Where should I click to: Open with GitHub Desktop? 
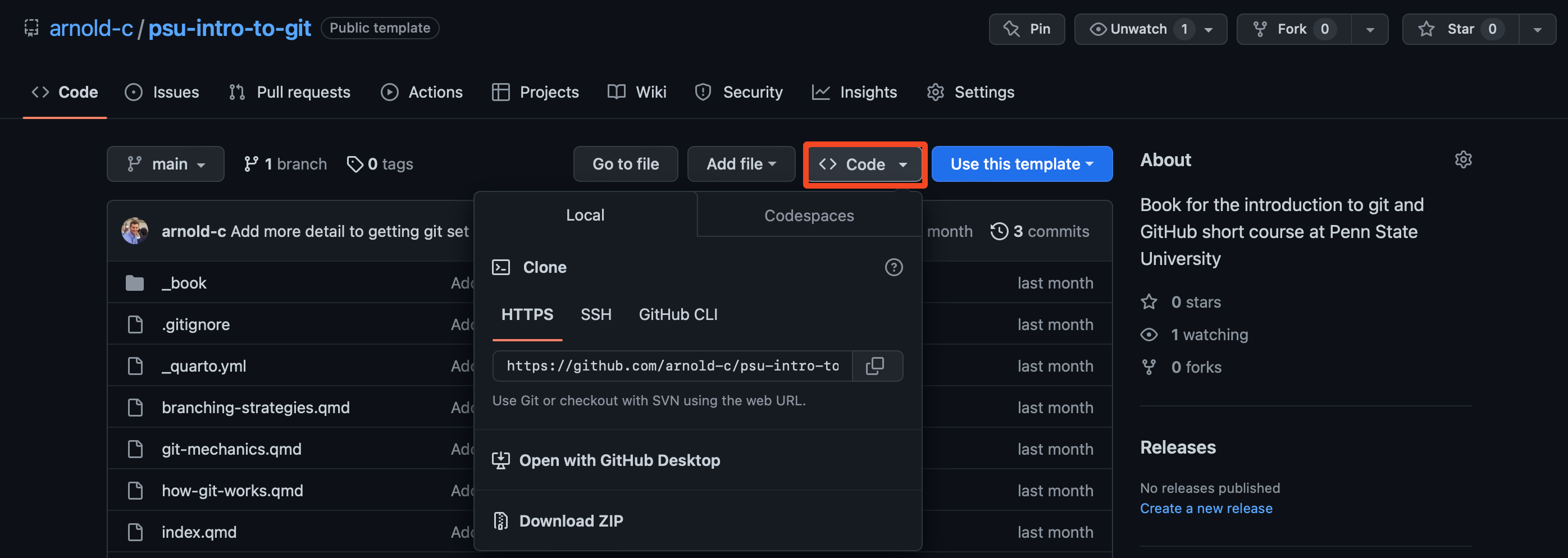click(x=618, y=460)
